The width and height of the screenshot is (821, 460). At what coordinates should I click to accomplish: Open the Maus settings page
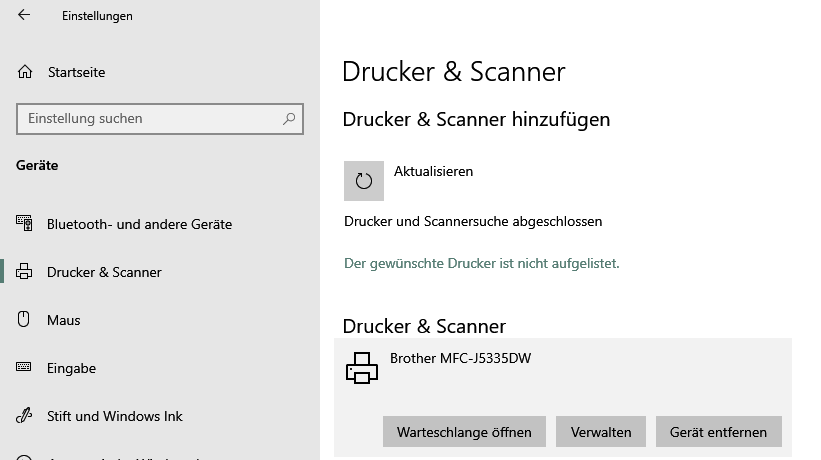pos(63,320)
